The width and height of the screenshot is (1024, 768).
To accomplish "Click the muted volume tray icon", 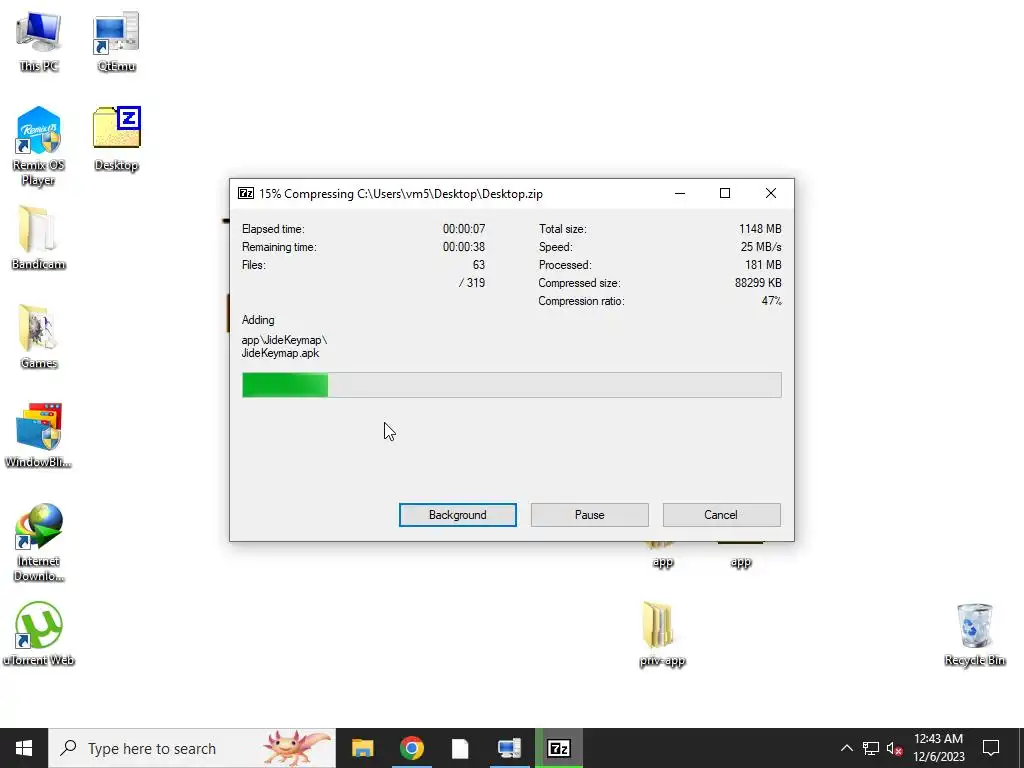I will 894,748.
